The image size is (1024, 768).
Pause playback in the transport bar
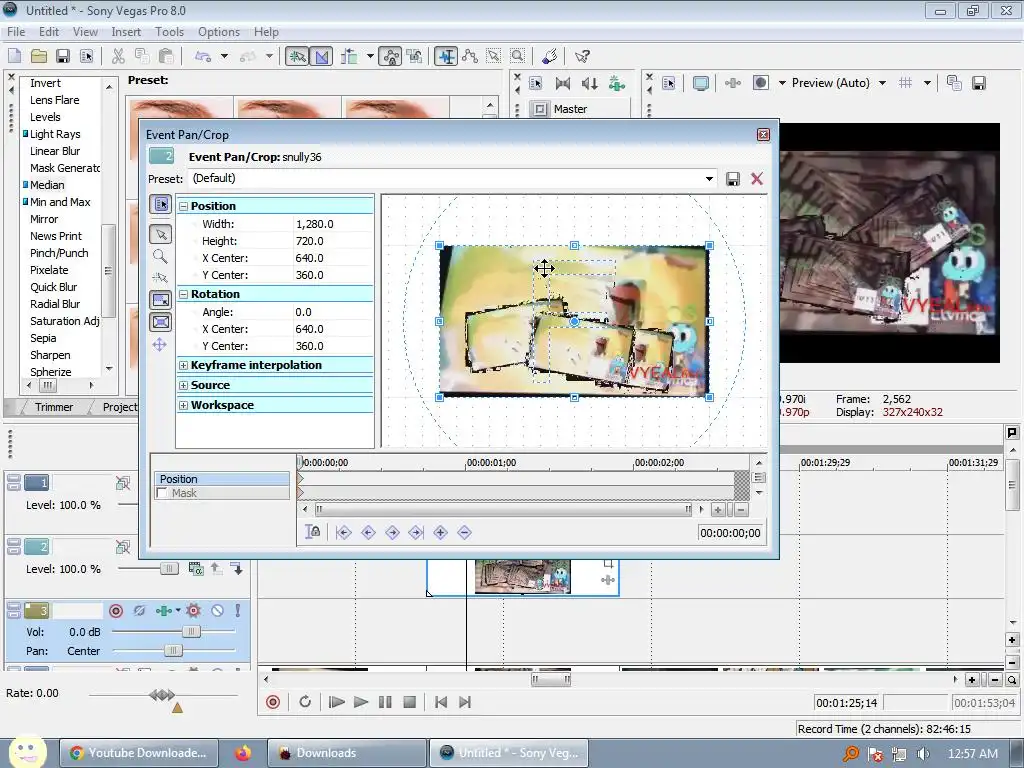pos(385,702)
